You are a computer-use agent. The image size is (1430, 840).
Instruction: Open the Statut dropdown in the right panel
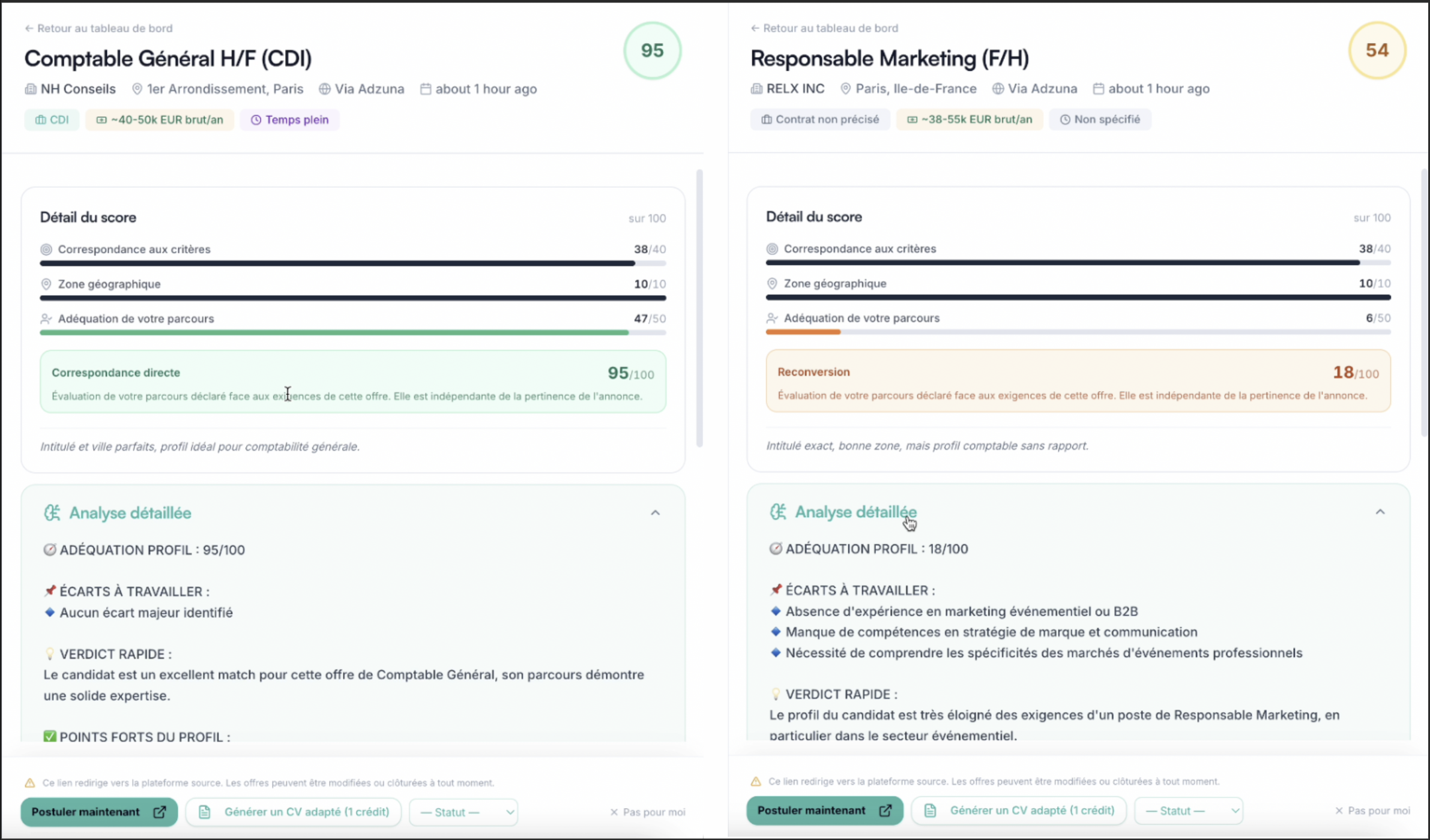pyautogui.click(x=1189, y=811)
